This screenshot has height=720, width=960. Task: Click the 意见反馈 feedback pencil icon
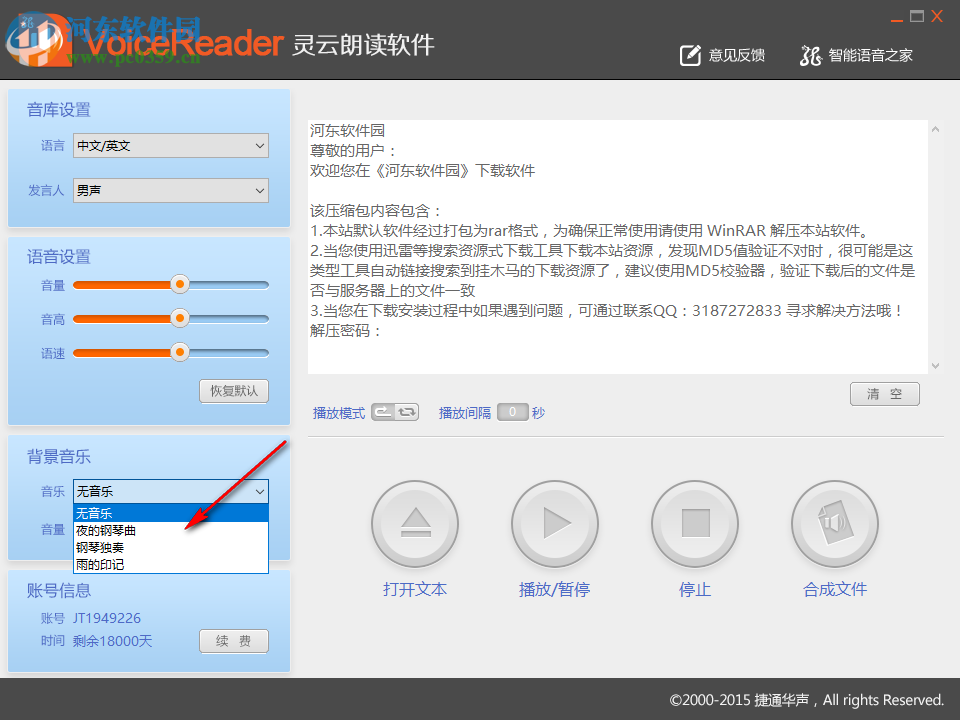coord(689,55)
